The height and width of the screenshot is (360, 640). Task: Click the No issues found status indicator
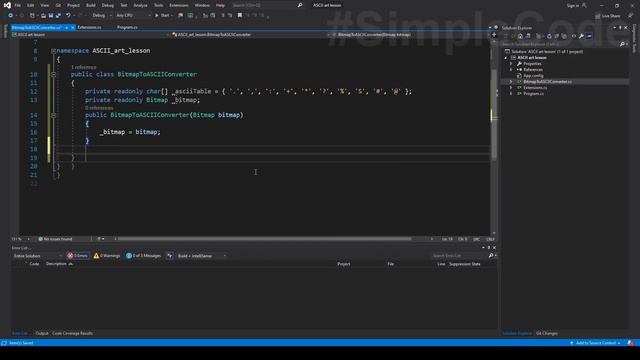pyautogui.click(x=56, y=239)
